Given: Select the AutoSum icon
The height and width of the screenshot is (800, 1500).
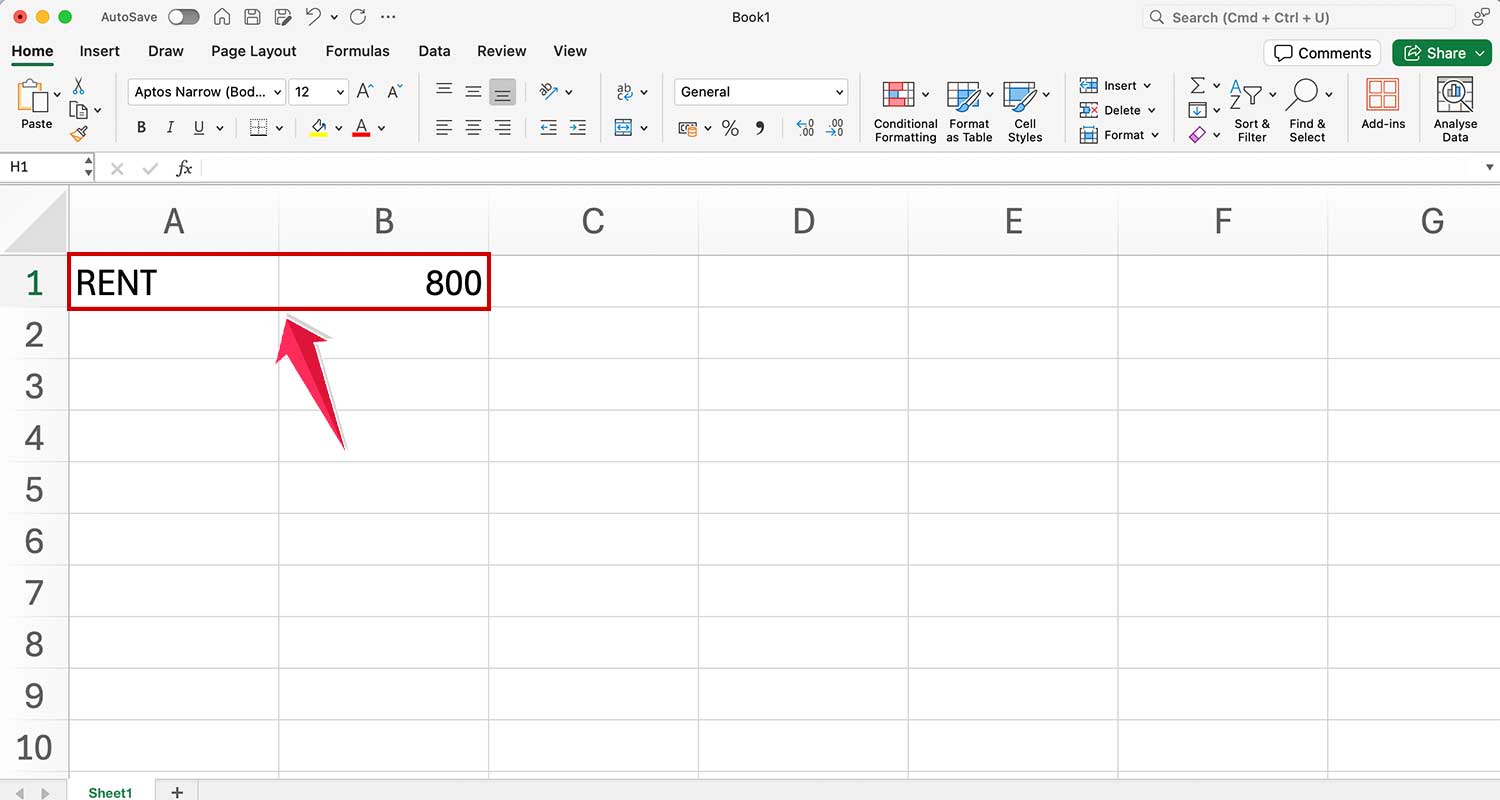Looking at the screenshot, I should tap(1197, 86).
